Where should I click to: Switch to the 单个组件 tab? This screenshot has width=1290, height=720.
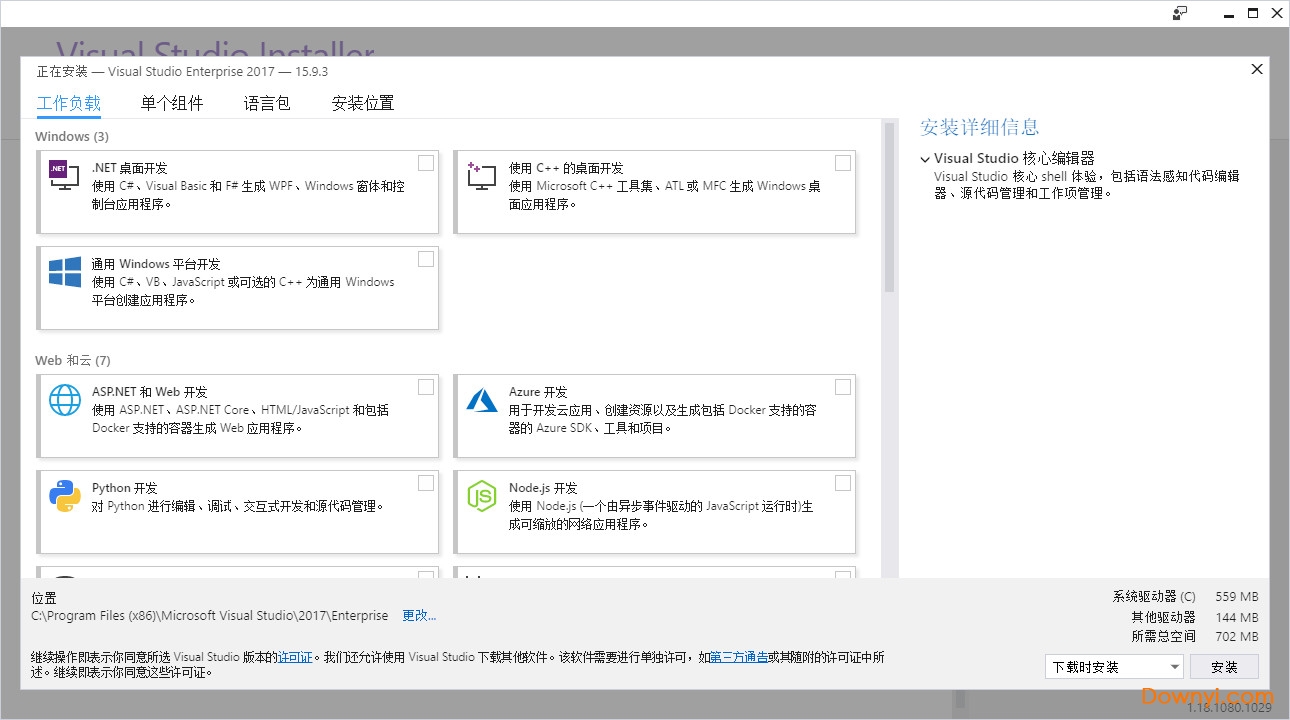click(172, 103)
